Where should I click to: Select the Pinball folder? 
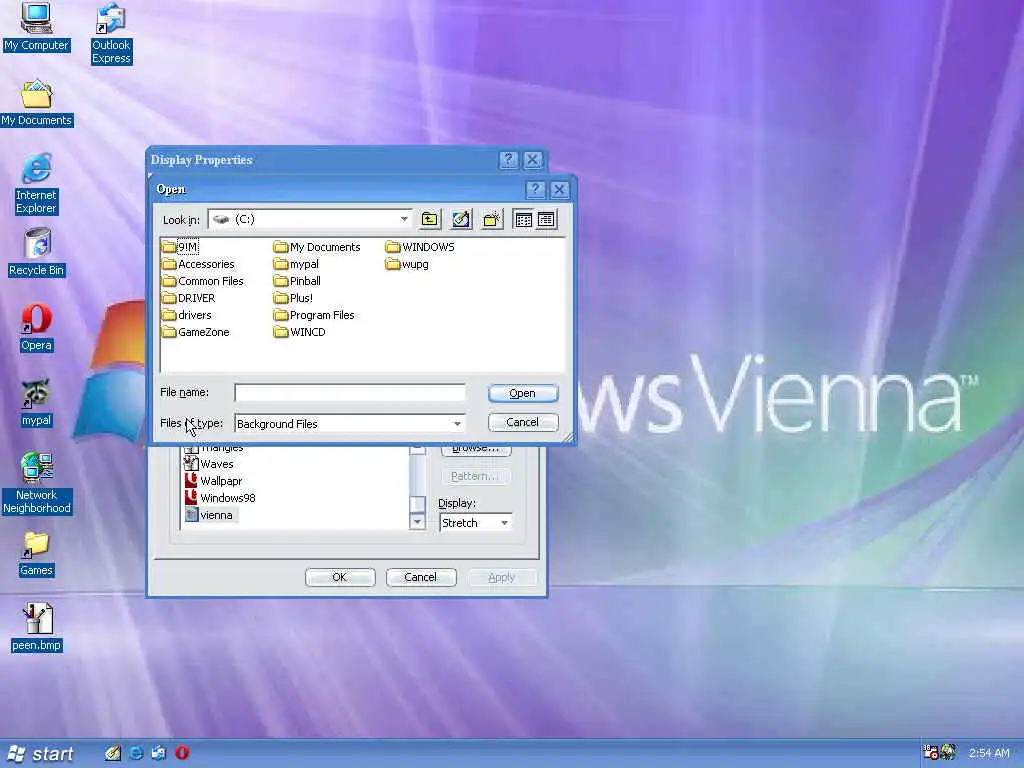(297, 281)
